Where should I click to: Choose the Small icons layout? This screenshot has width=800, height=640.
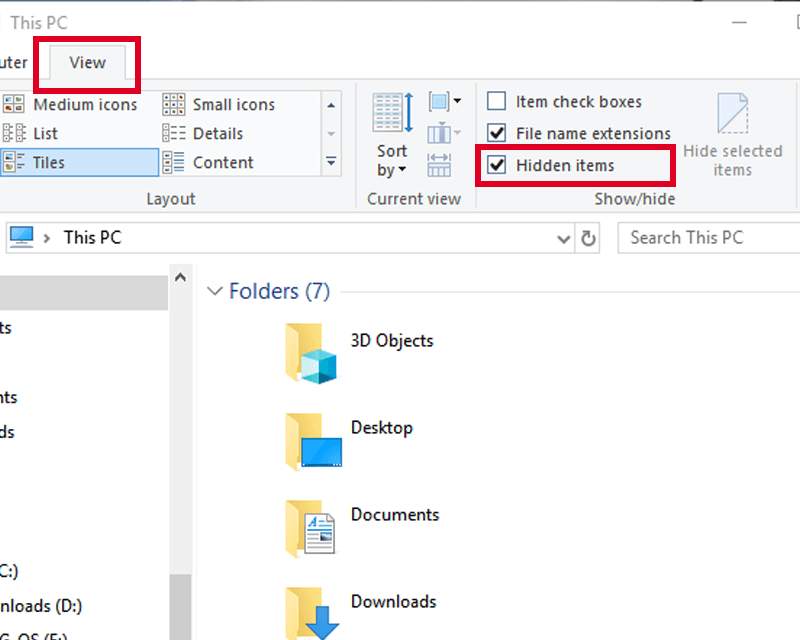219,105
